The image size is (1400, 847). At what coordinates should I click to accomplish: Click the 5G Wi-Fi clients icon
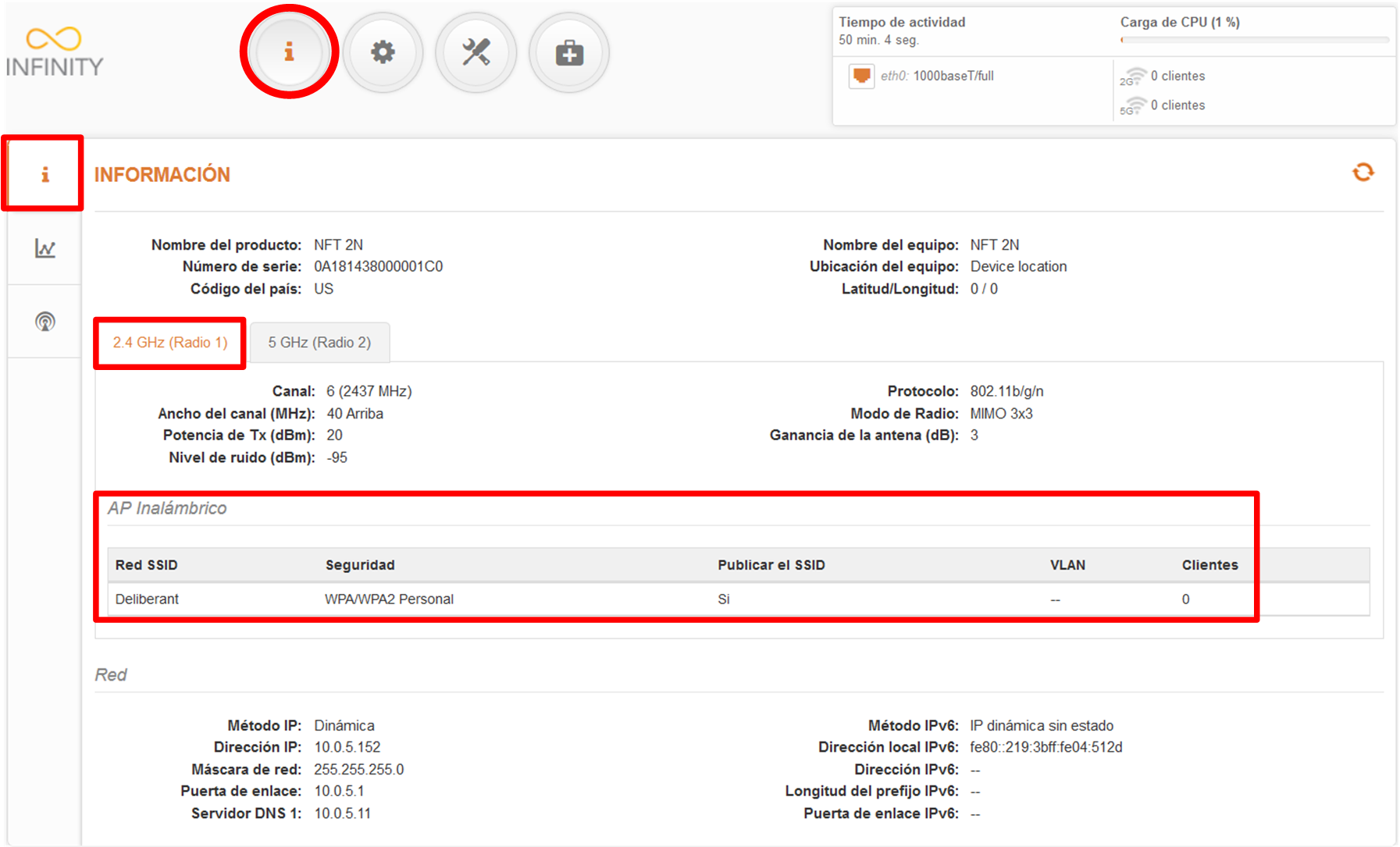tap(1132, 105)
